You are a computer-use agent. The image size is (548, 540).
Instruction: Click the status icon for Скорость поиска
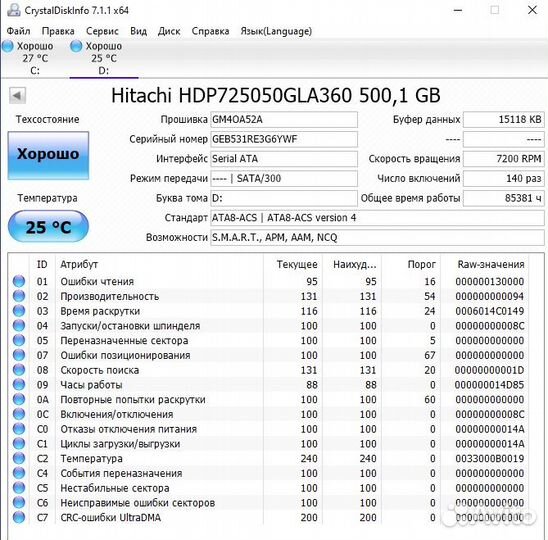click(x=19, y=369)
